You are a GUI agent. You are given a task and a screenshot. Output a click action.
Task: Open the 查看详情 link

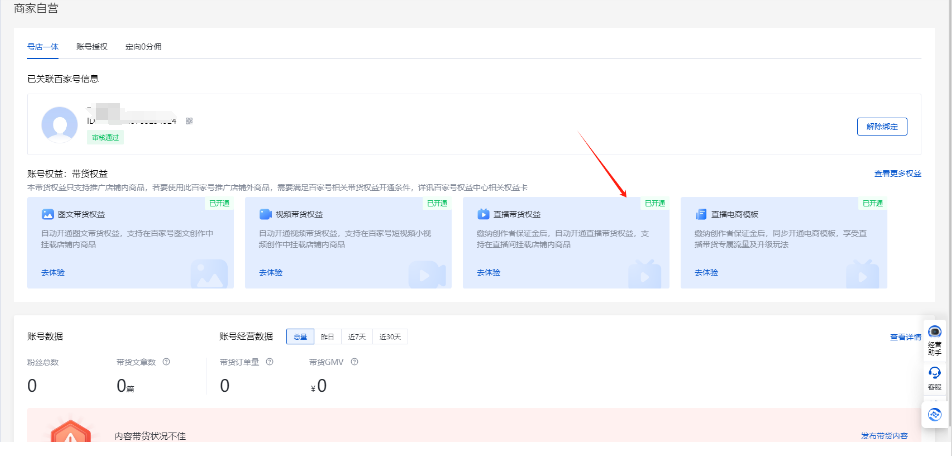(x=905, y=337)
